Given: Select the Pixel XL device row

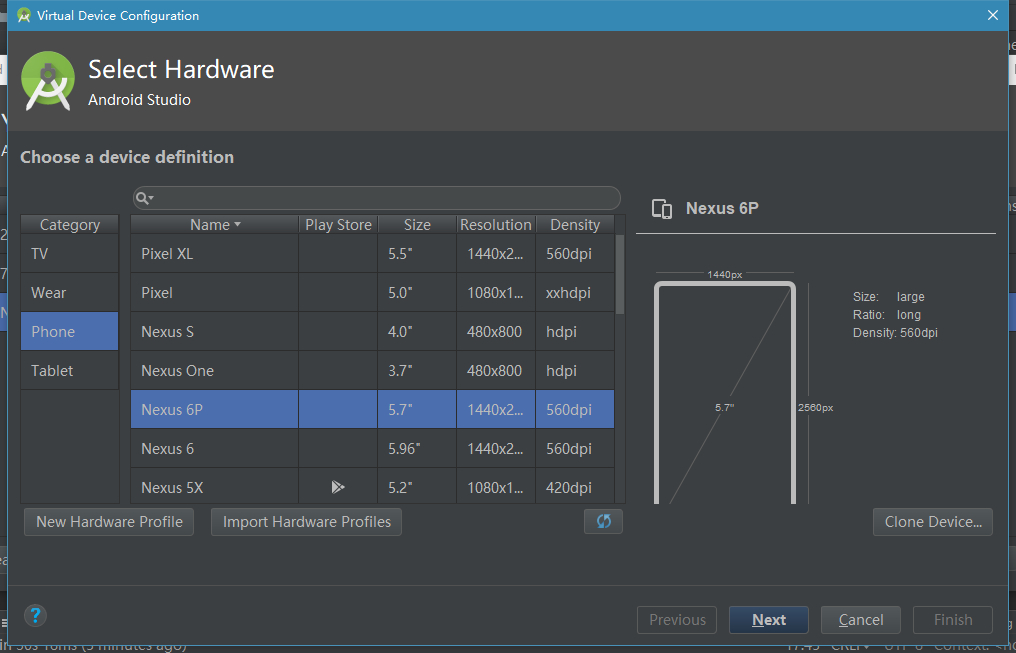Looking at the screenshot, I should click(x=373, y=253).
